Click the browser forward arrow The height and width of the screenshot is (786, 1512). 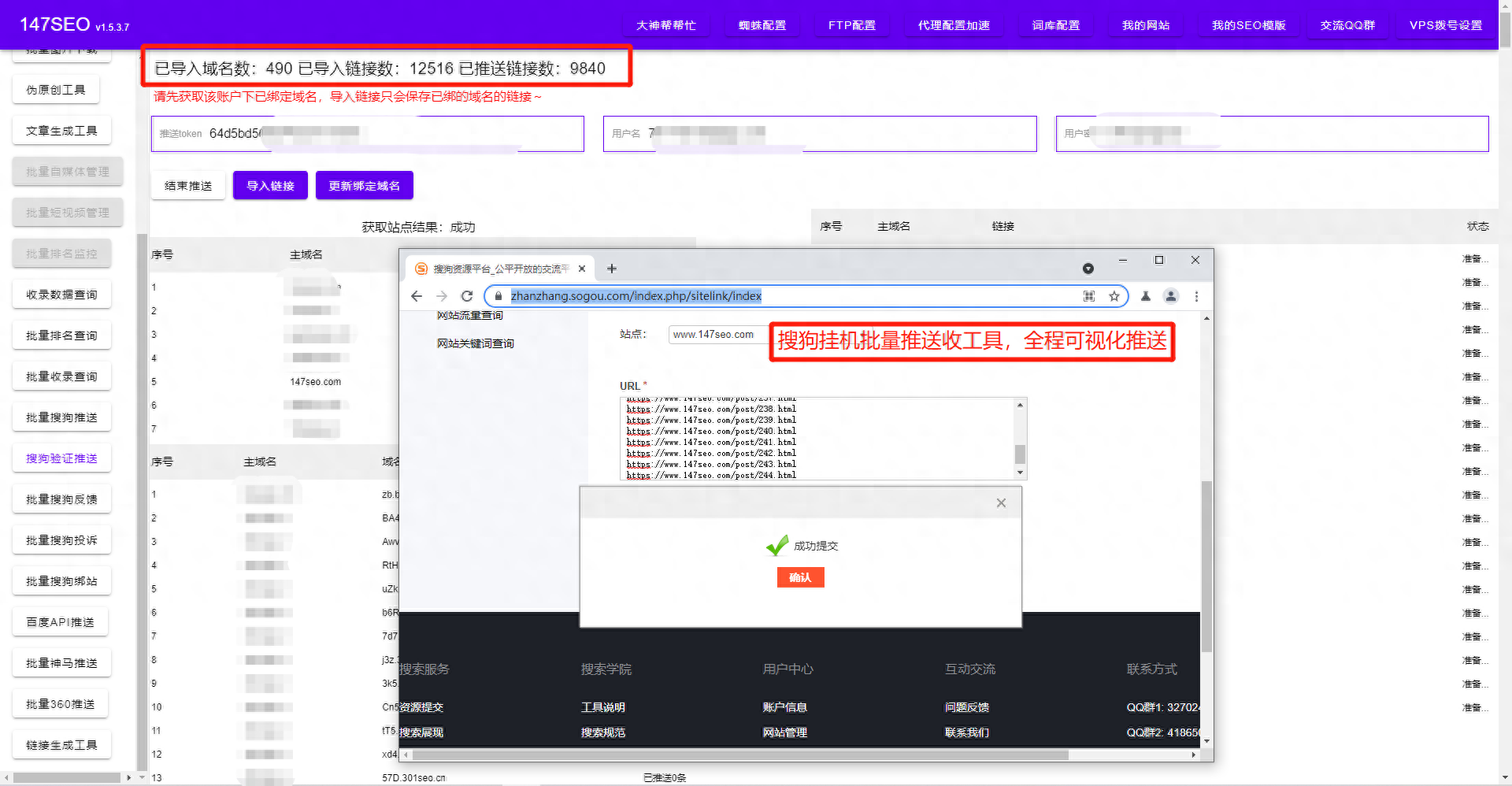(442, 296)
